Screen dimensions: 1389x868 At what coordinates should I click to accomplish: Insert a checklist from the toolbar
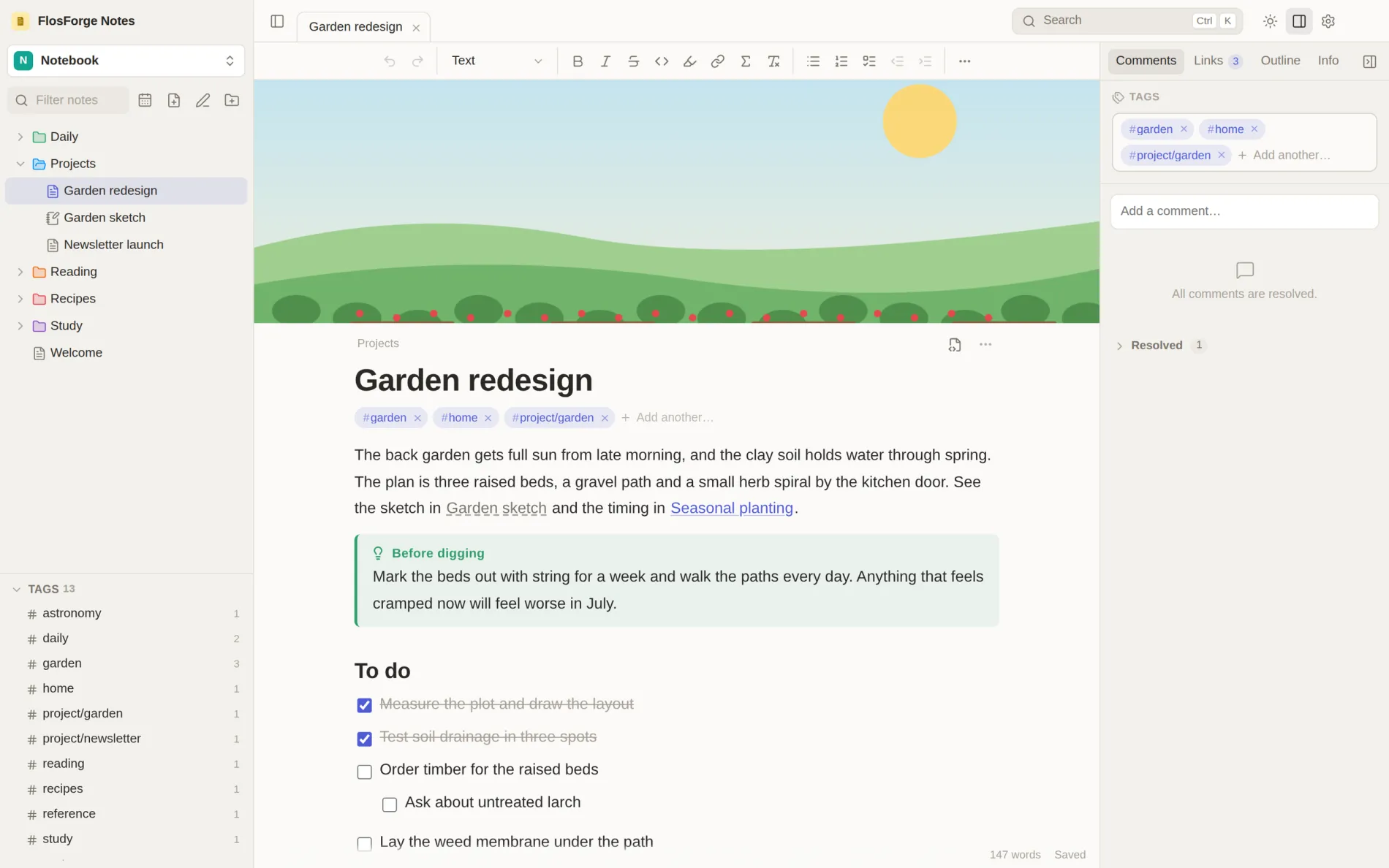pyautogui.click(x=869, y=61)
